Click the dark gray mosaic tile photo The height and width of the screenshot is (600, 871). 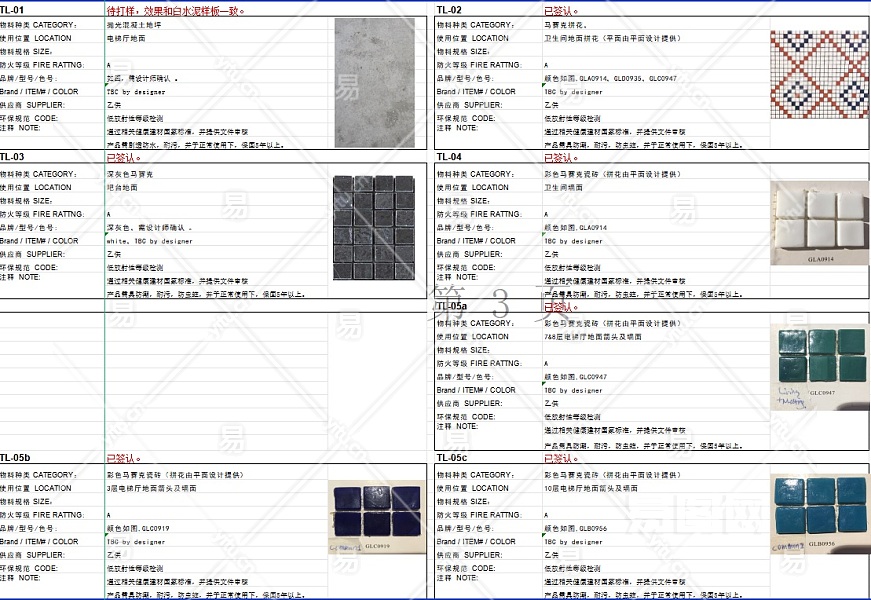[x=372, y=228]
